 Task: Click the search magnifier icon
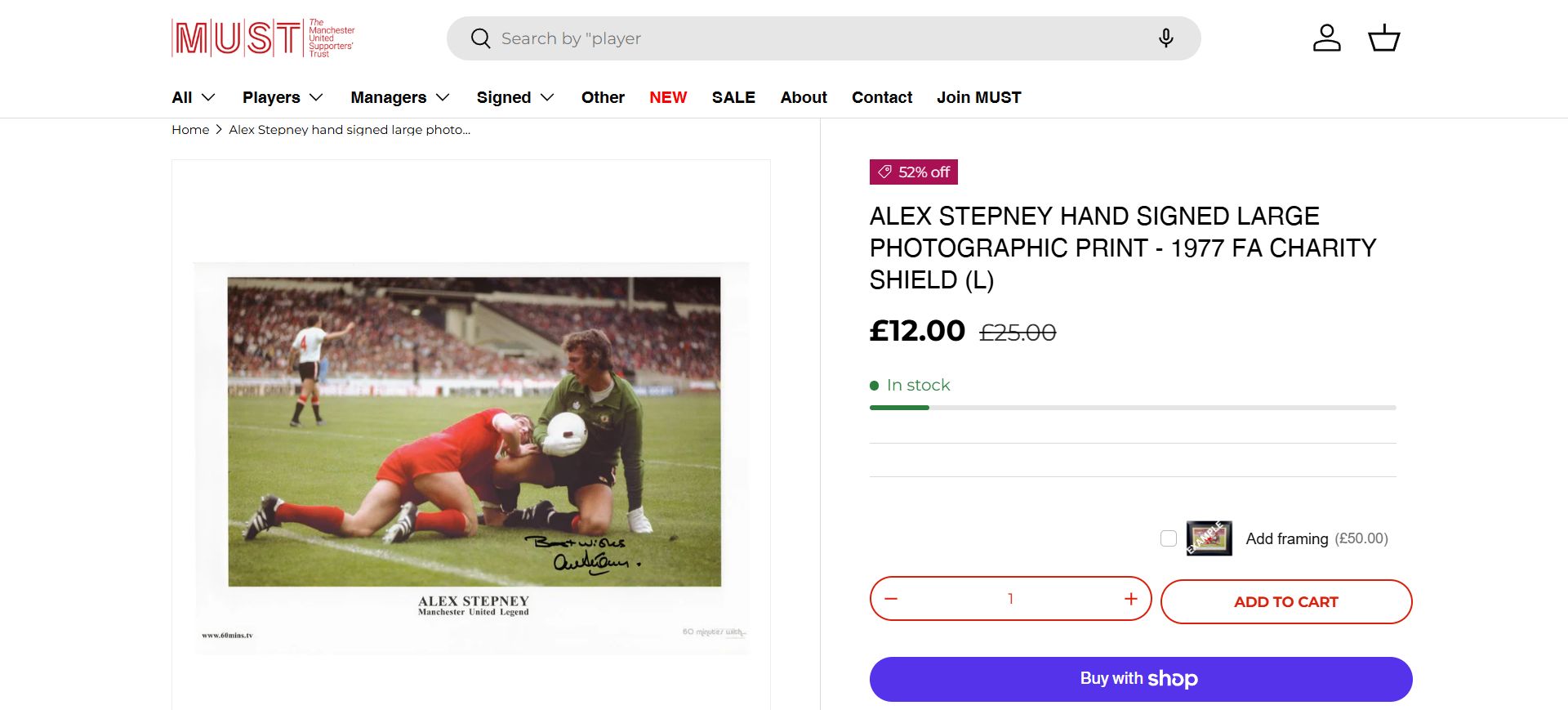click(481, 38)
